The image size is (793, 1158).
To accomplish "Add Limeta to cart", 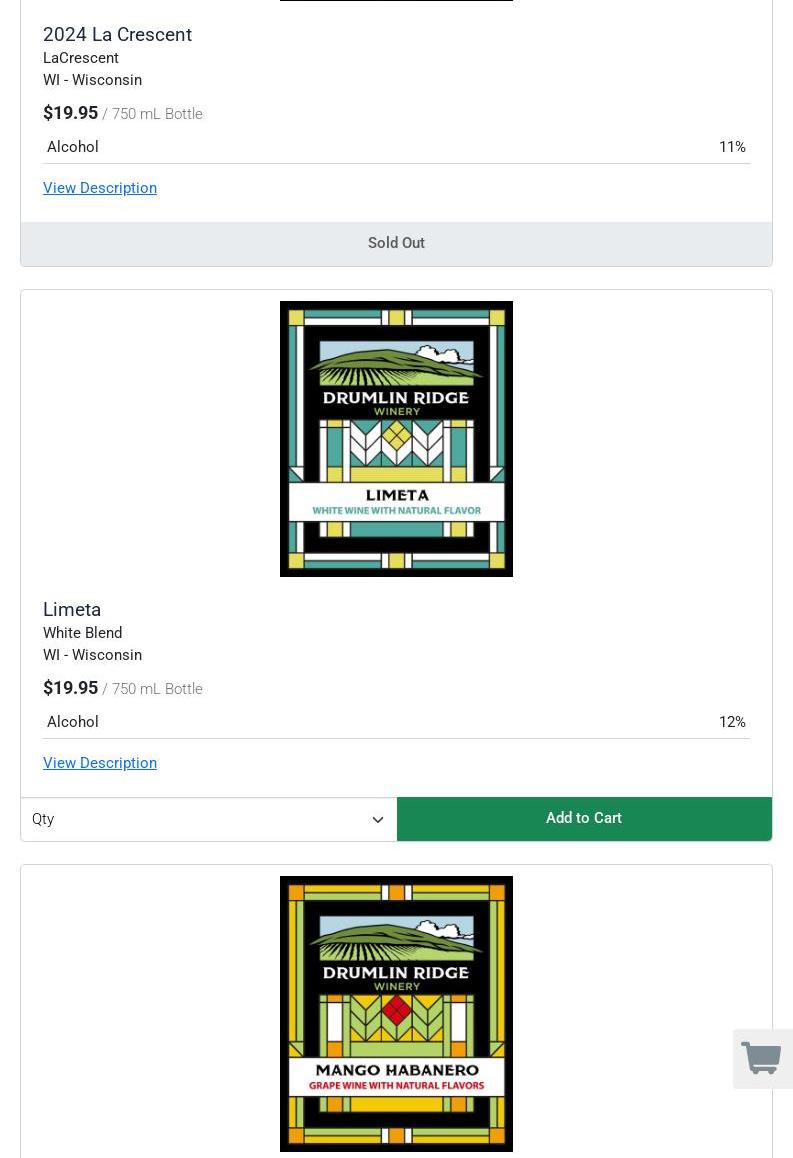I will click(x=584, y=818).
